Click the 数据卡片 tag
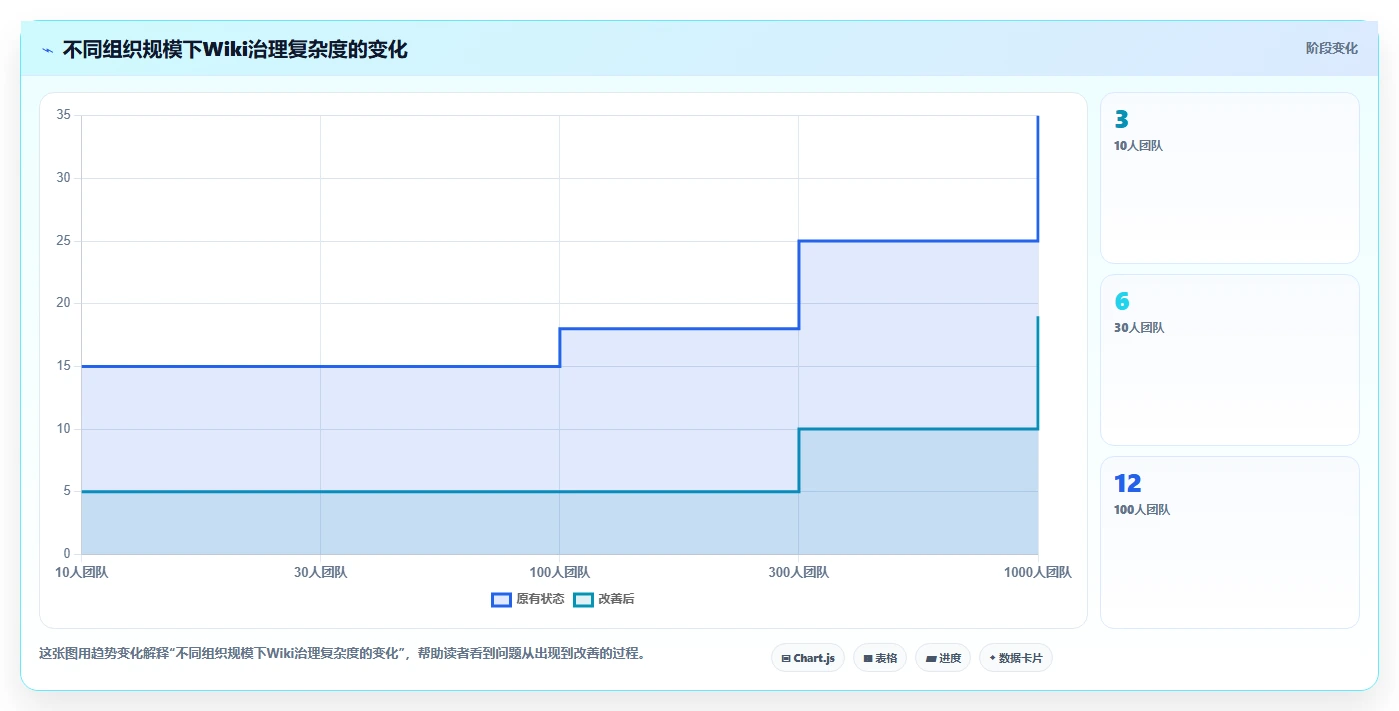Image resolution: width=1399 pixels, height=711 pixels. tap(1016, 658)
